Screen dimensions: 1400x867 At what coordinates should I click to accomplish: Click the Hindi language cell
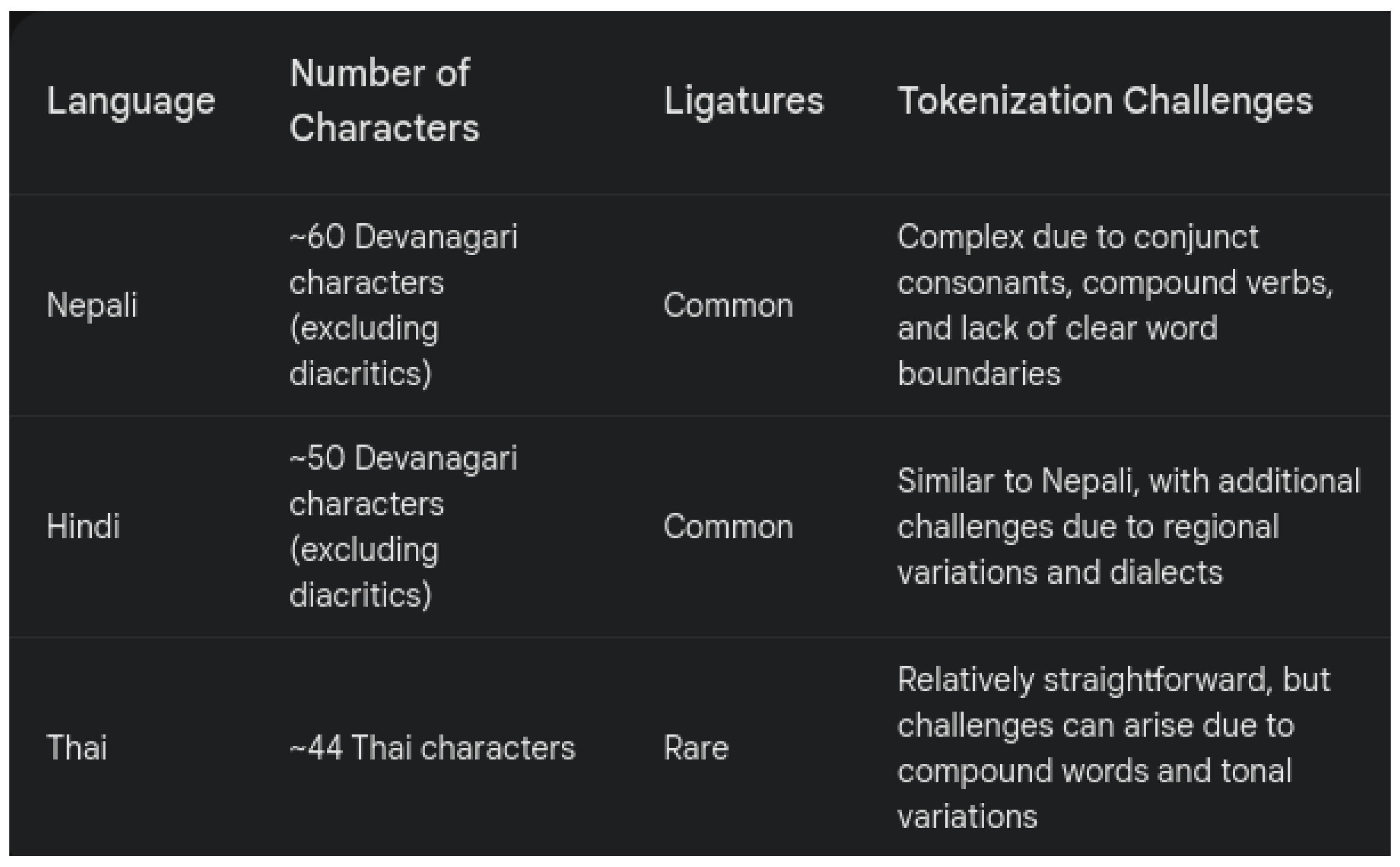coord(84,526)
